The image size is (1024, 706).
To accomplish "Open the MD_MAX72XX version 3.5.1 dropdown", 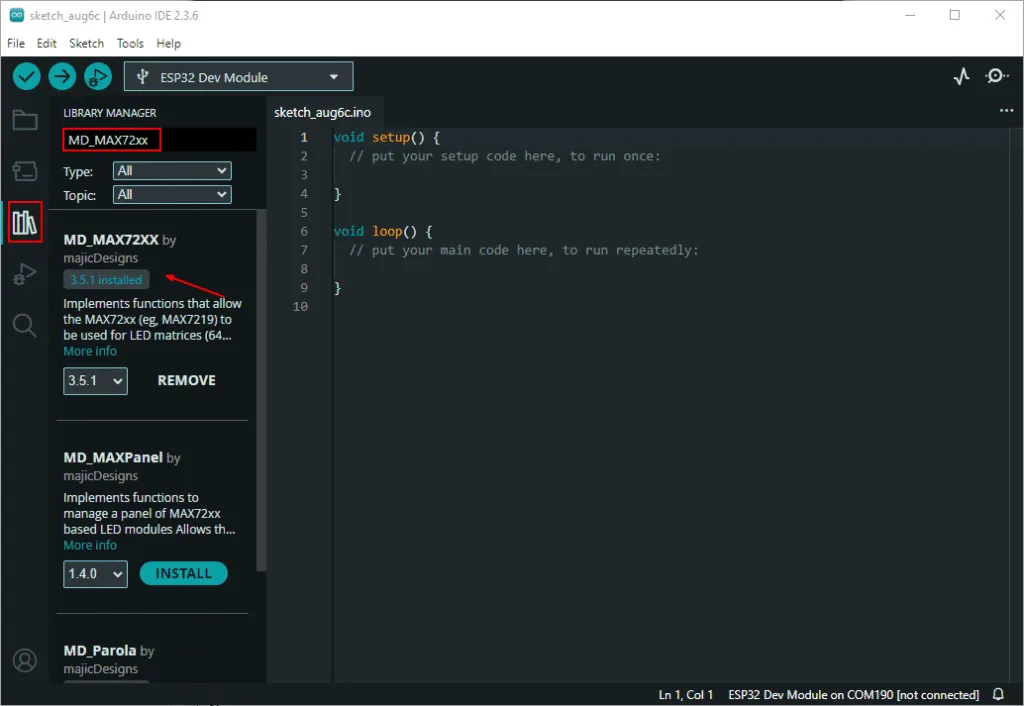I will pos(95,381).
